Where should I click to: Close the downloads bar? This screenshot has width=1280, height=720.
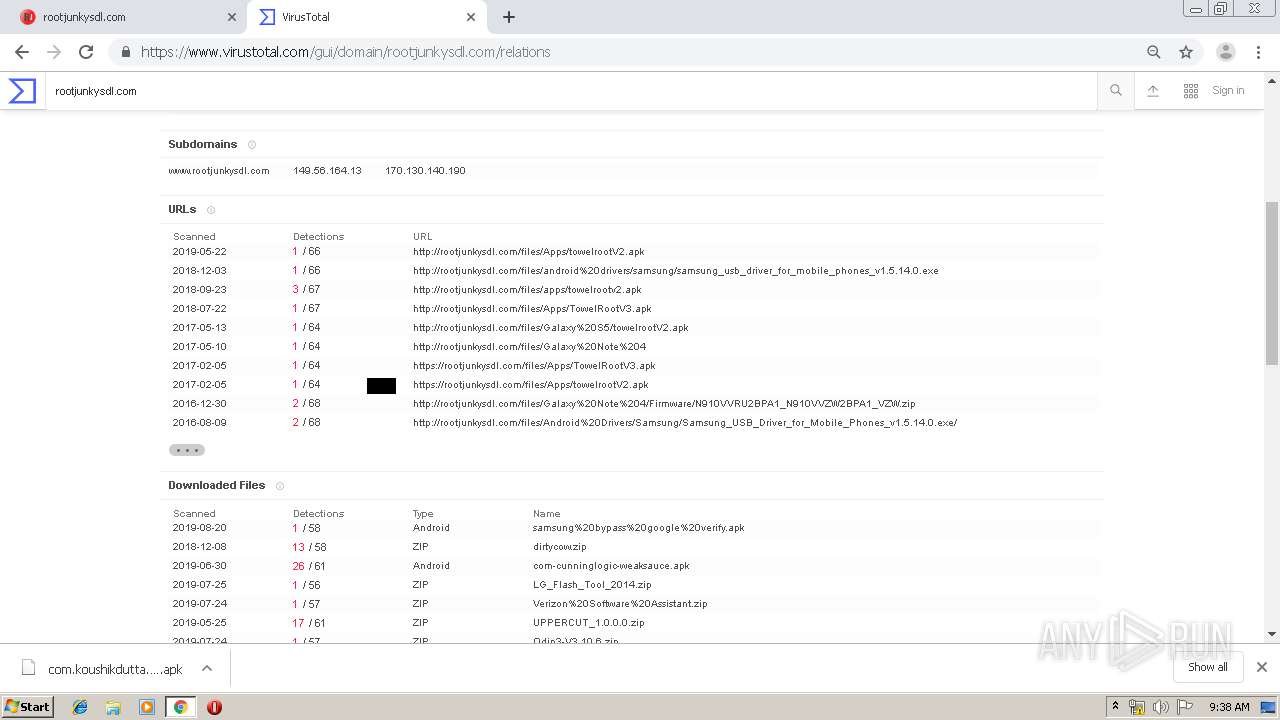click(x=1262, y=667)
